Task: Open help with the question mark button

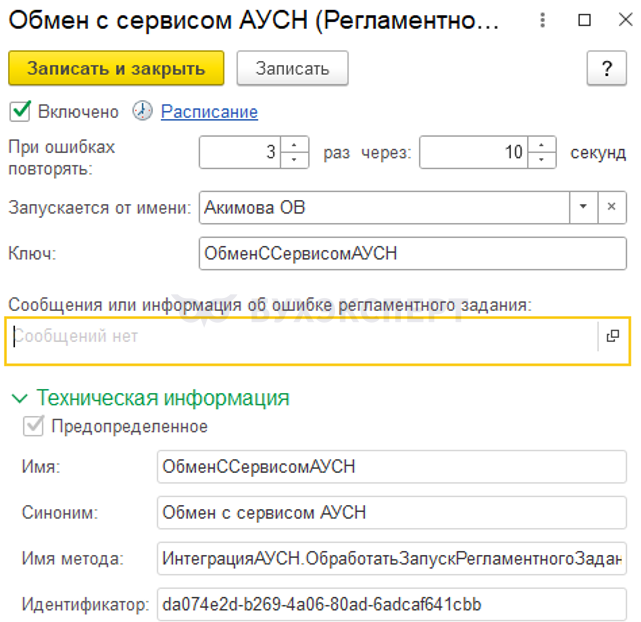Action: (607, 68)
